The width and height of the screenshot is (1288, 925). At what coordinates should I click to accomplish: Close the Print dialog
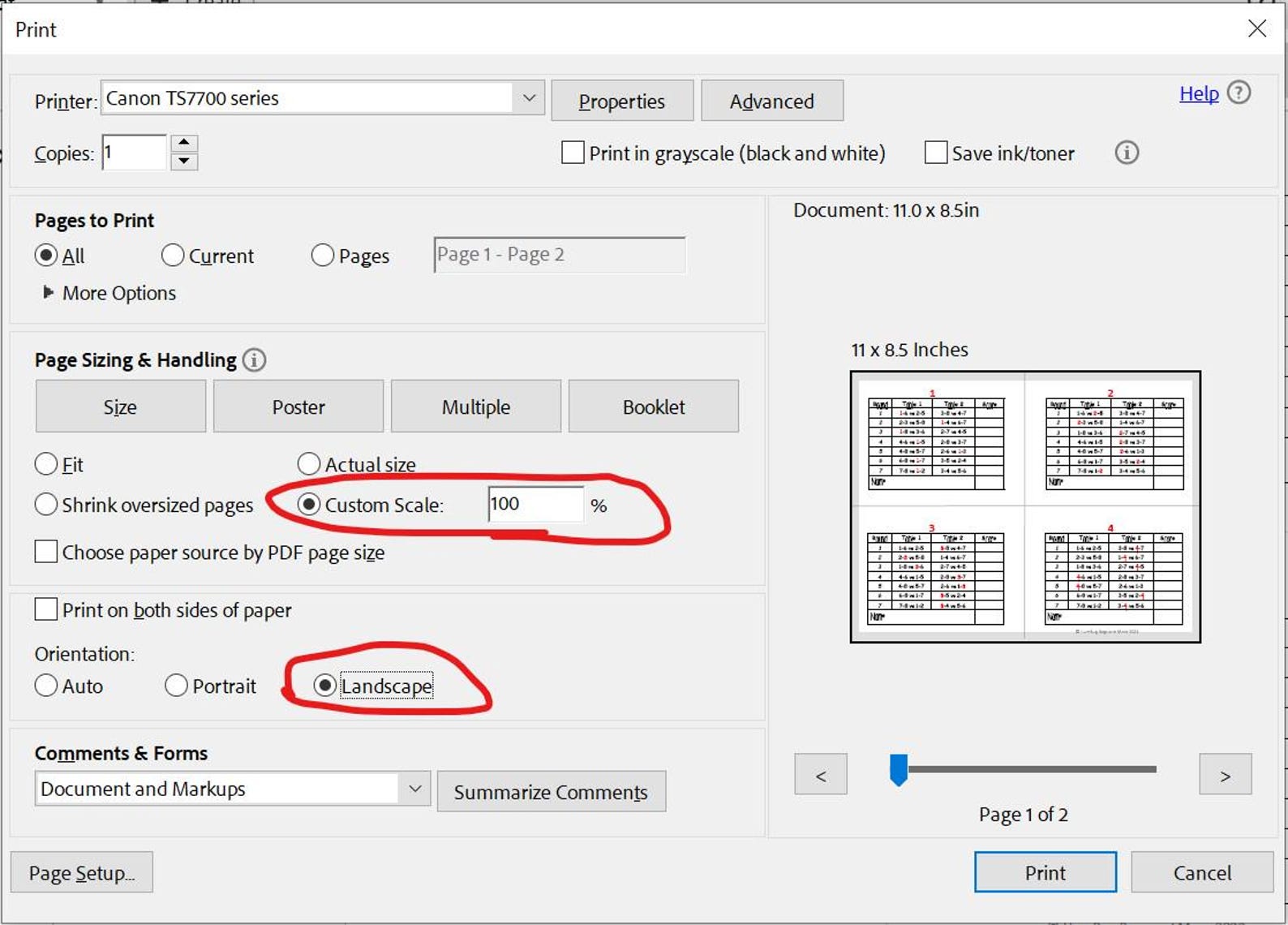1257,28
